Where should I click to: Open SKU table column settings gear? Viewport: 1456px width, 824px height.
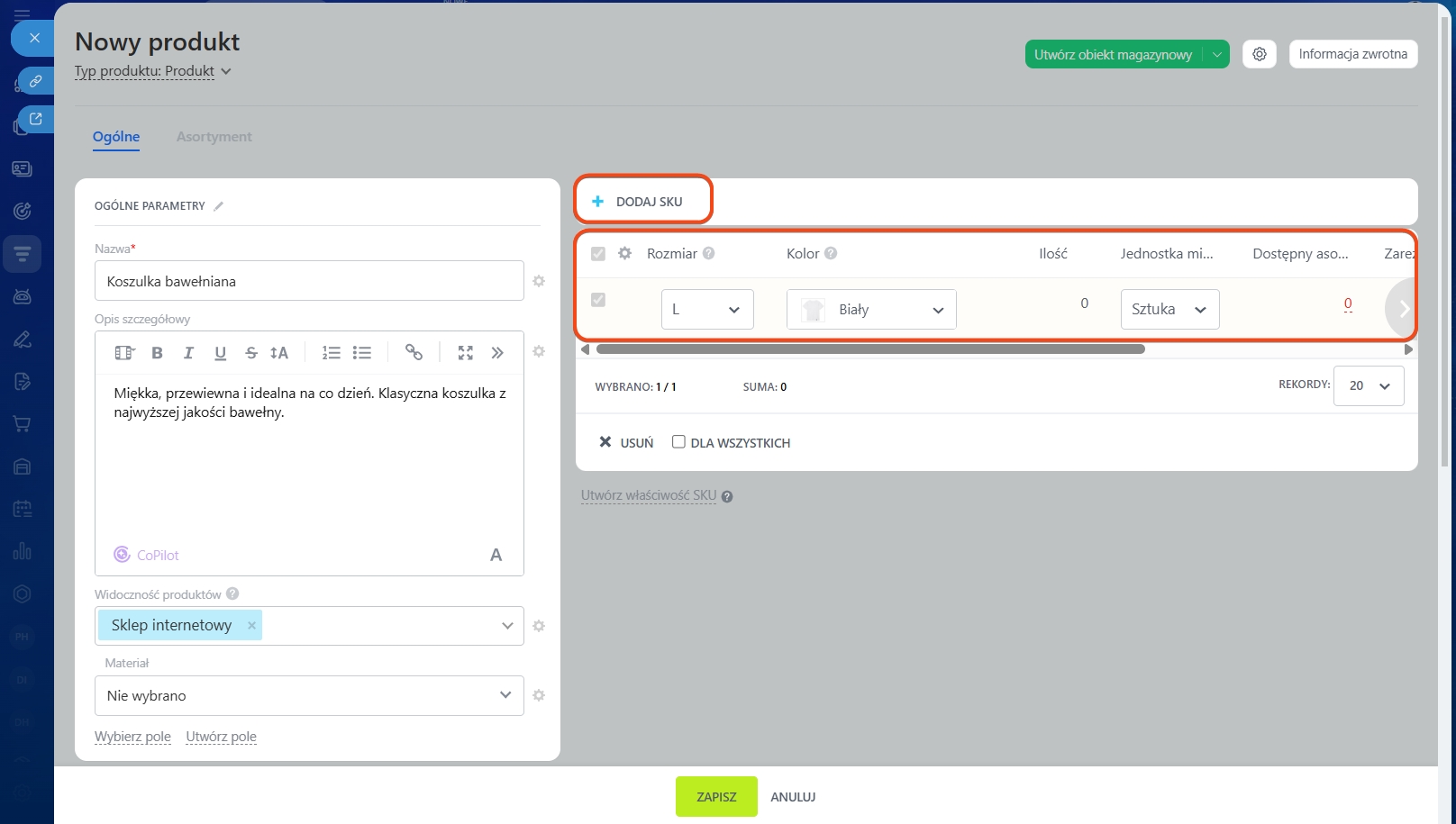tap(624, 254)
